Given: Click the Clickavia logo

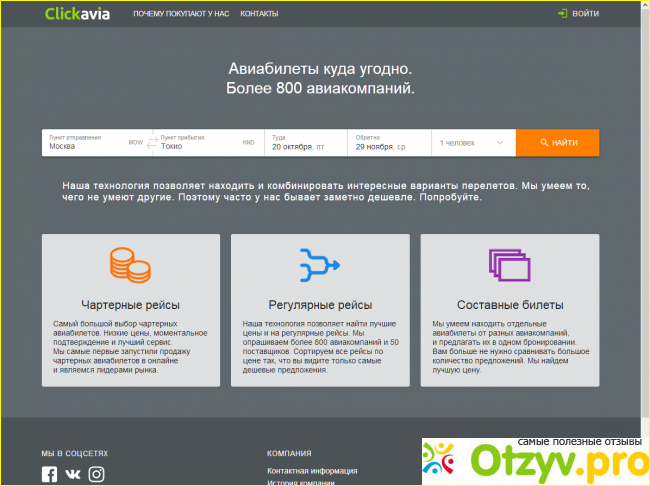Looking at the screenshot, I should coord(78,14).
